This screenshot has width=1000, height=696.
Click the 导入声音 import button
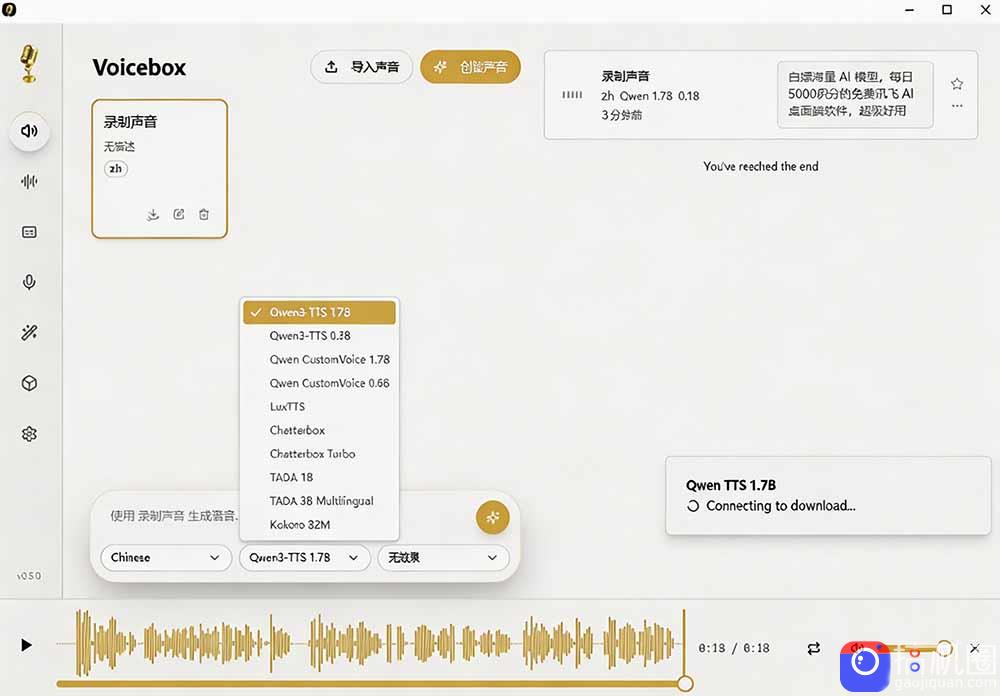(362, 67)
